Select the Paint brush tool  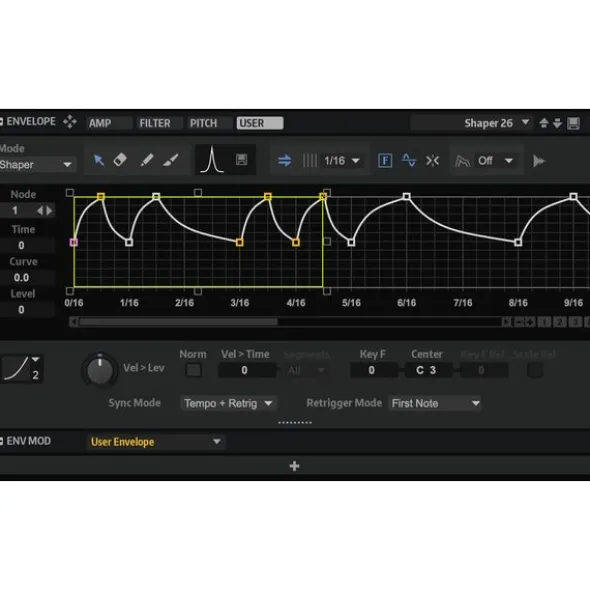click(x=170, y=160)
